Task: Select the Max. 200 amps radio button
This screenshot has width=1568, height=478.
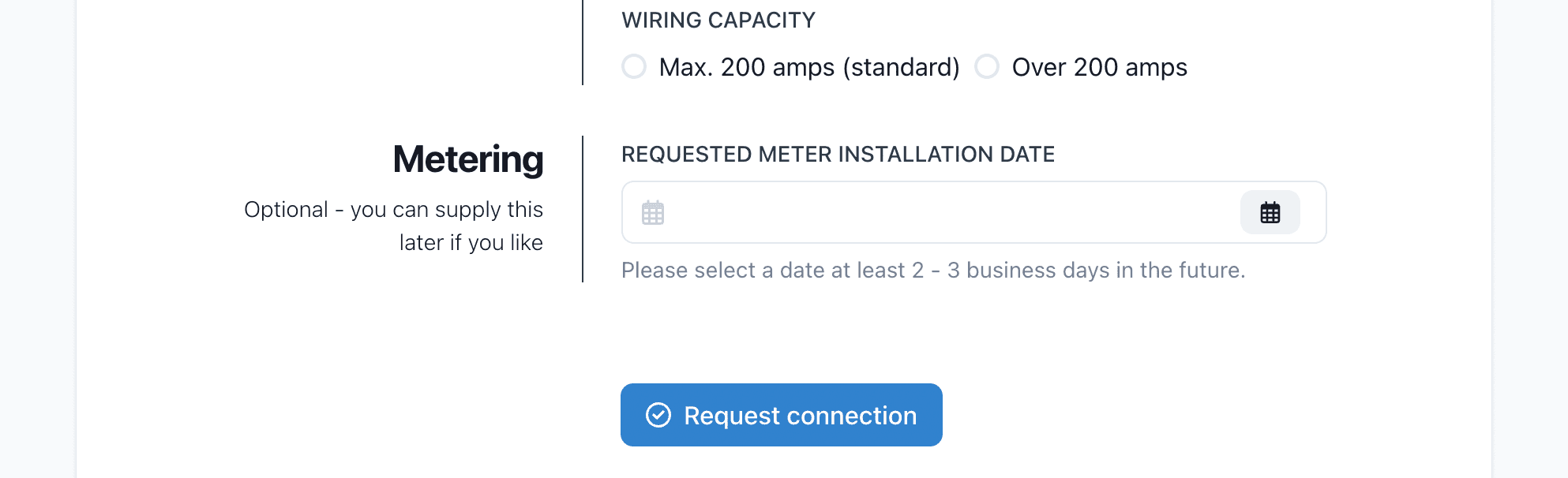Action: tap(634, 66)
